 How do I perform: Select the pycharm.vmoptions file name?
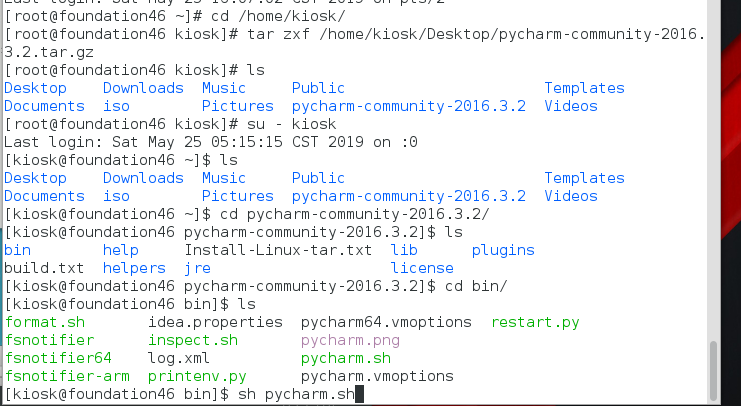[377, 376]
